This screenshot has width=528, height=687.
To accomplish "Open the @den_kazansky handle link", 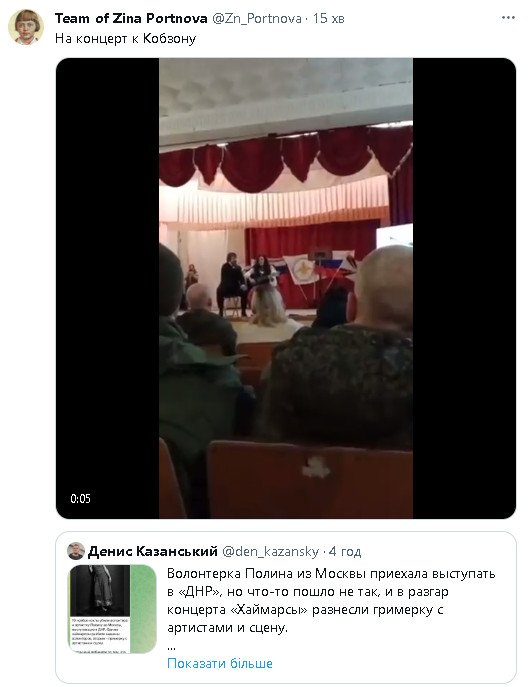I will [270, 551].
